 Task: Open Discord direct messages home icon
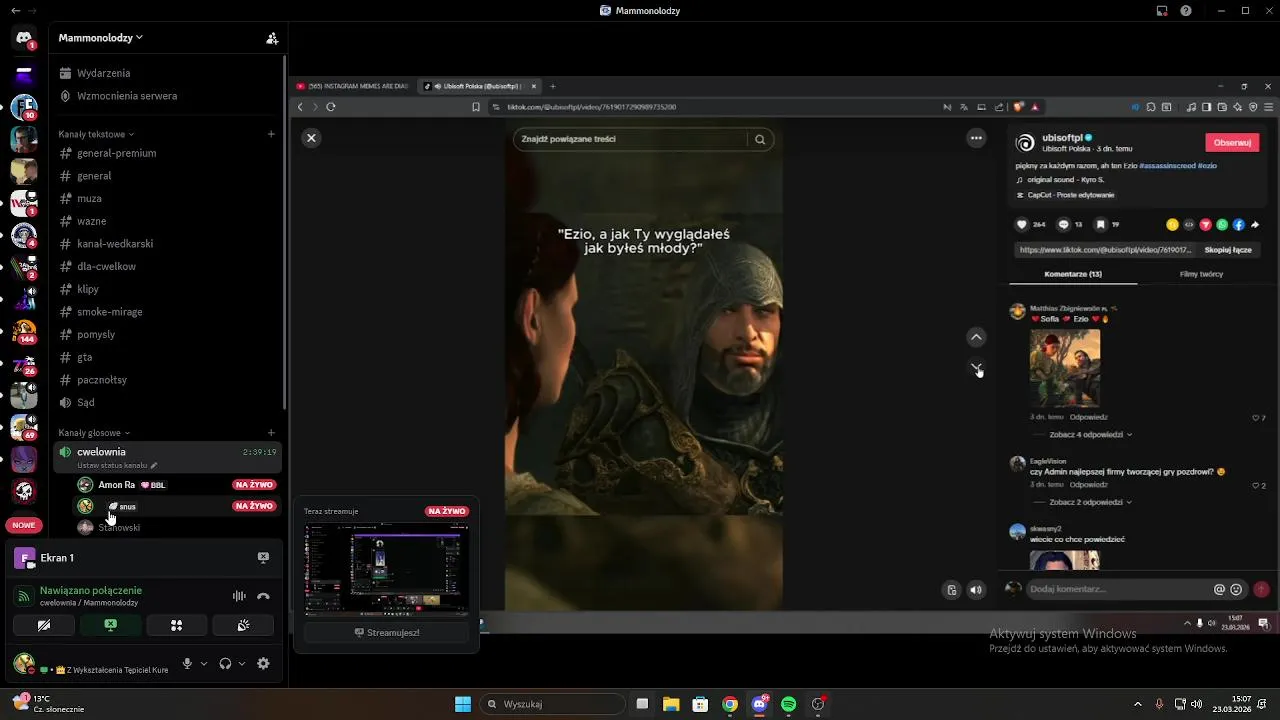[24, 39]
